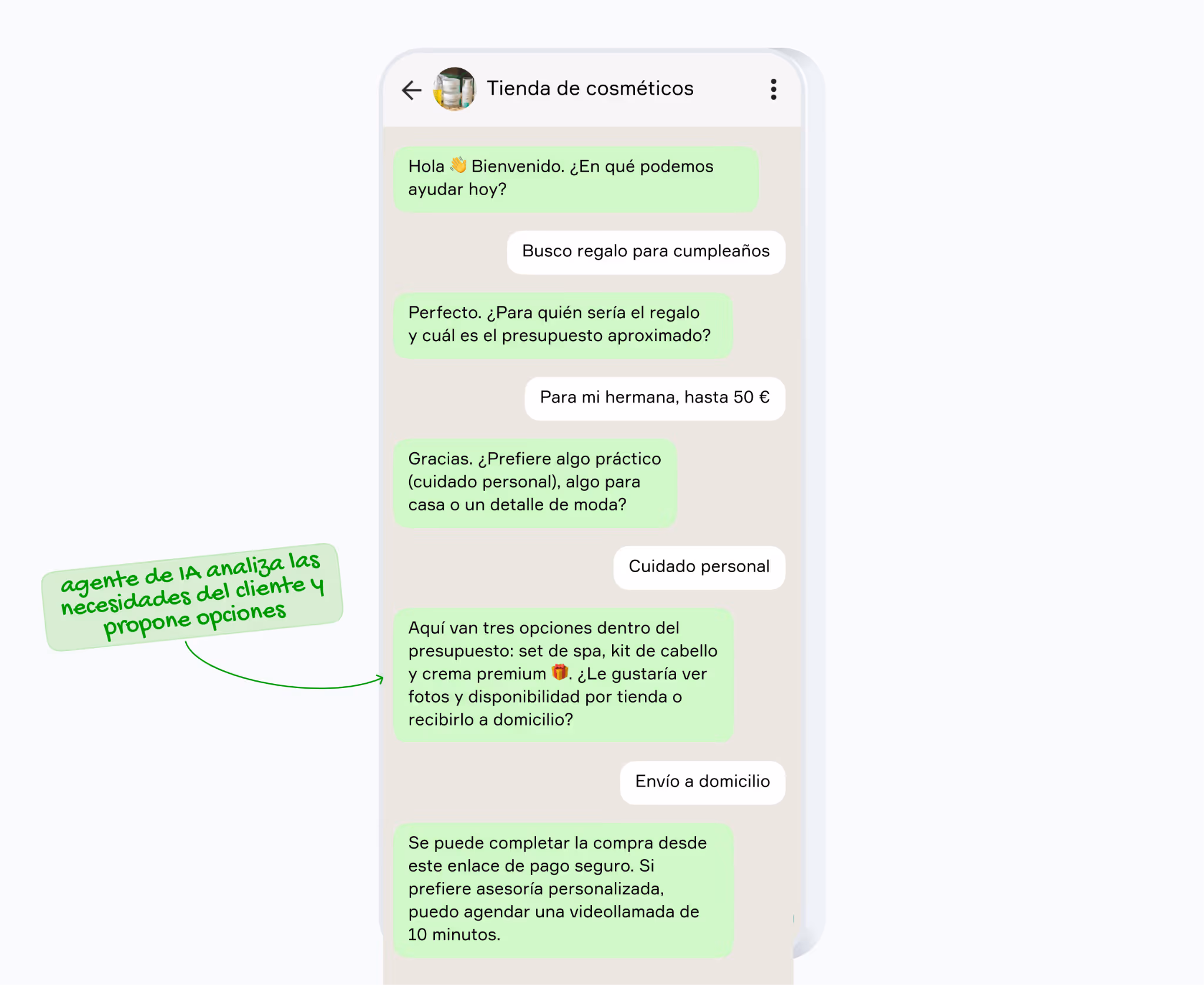Image resolution: width=1204 pixels, height=985 pixels.
Task: Tap the Perfecto ¿Para quién sería message
Action: (563, 325)
